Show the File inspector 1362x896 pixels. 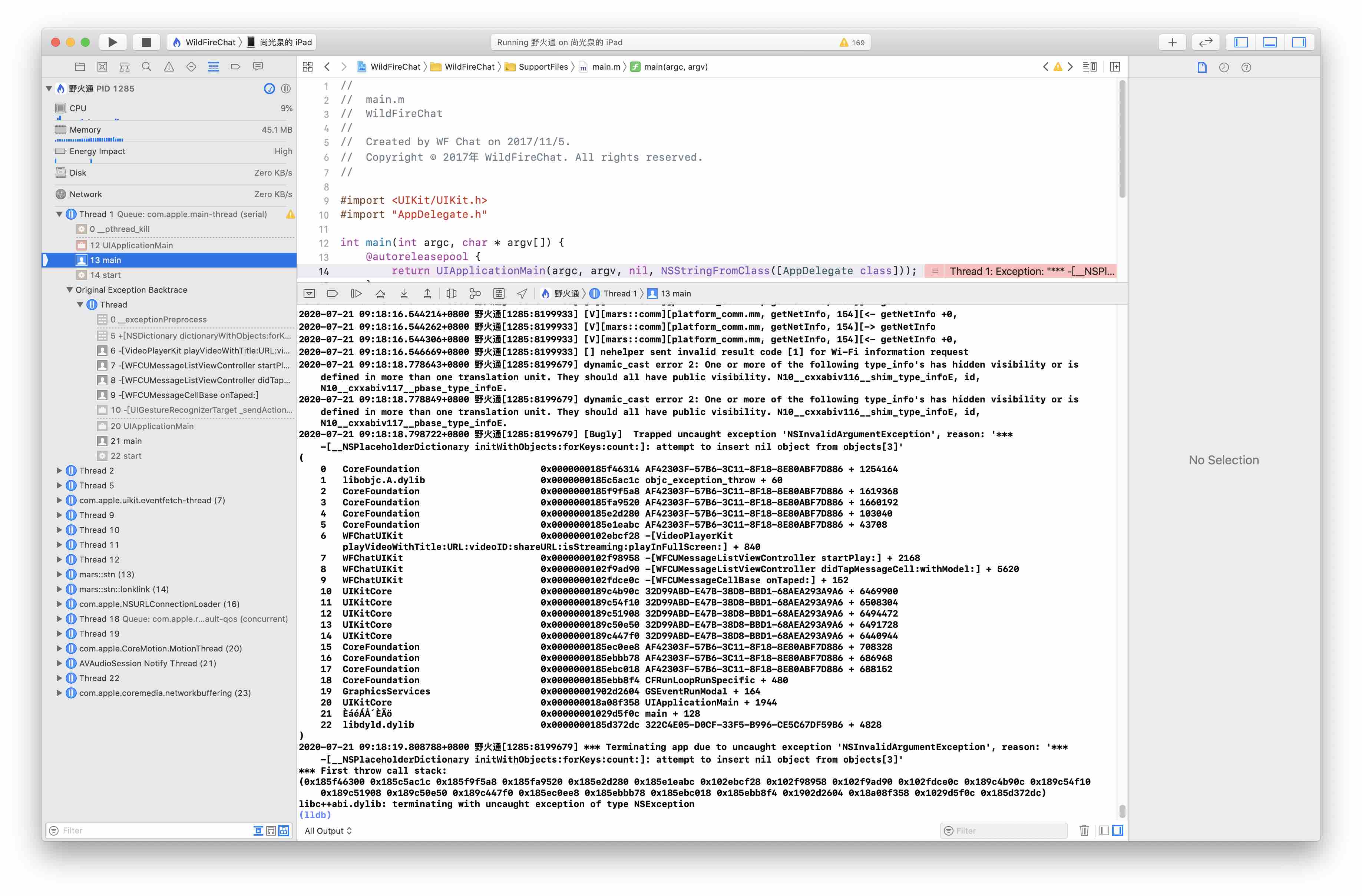pos(1201,67)
